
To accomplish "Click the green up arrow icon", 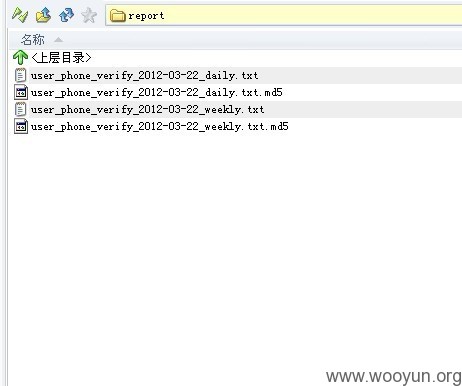I will pyautogui.click(x=20, y=57).
